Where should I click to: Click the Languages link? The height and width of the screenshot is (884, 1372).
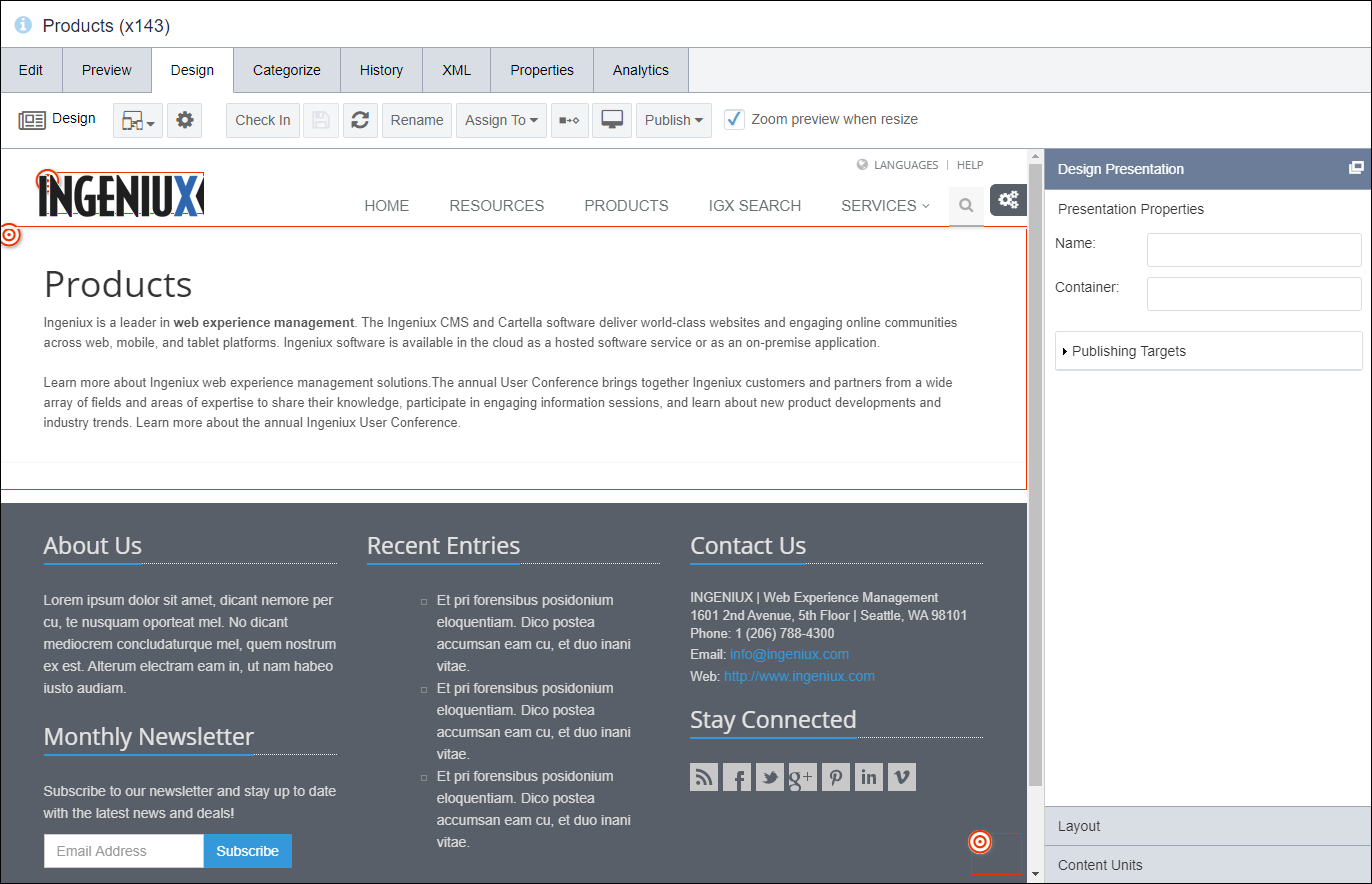906,165
